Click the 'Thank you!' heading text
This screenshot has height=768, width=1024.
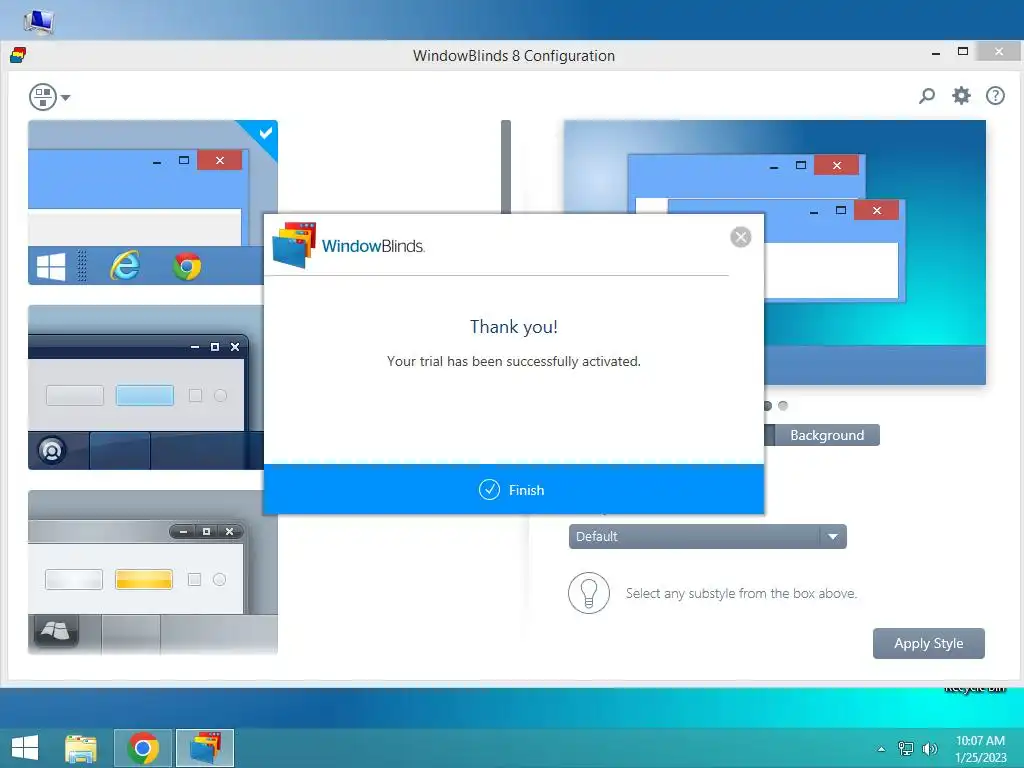(x=513, y=327)
